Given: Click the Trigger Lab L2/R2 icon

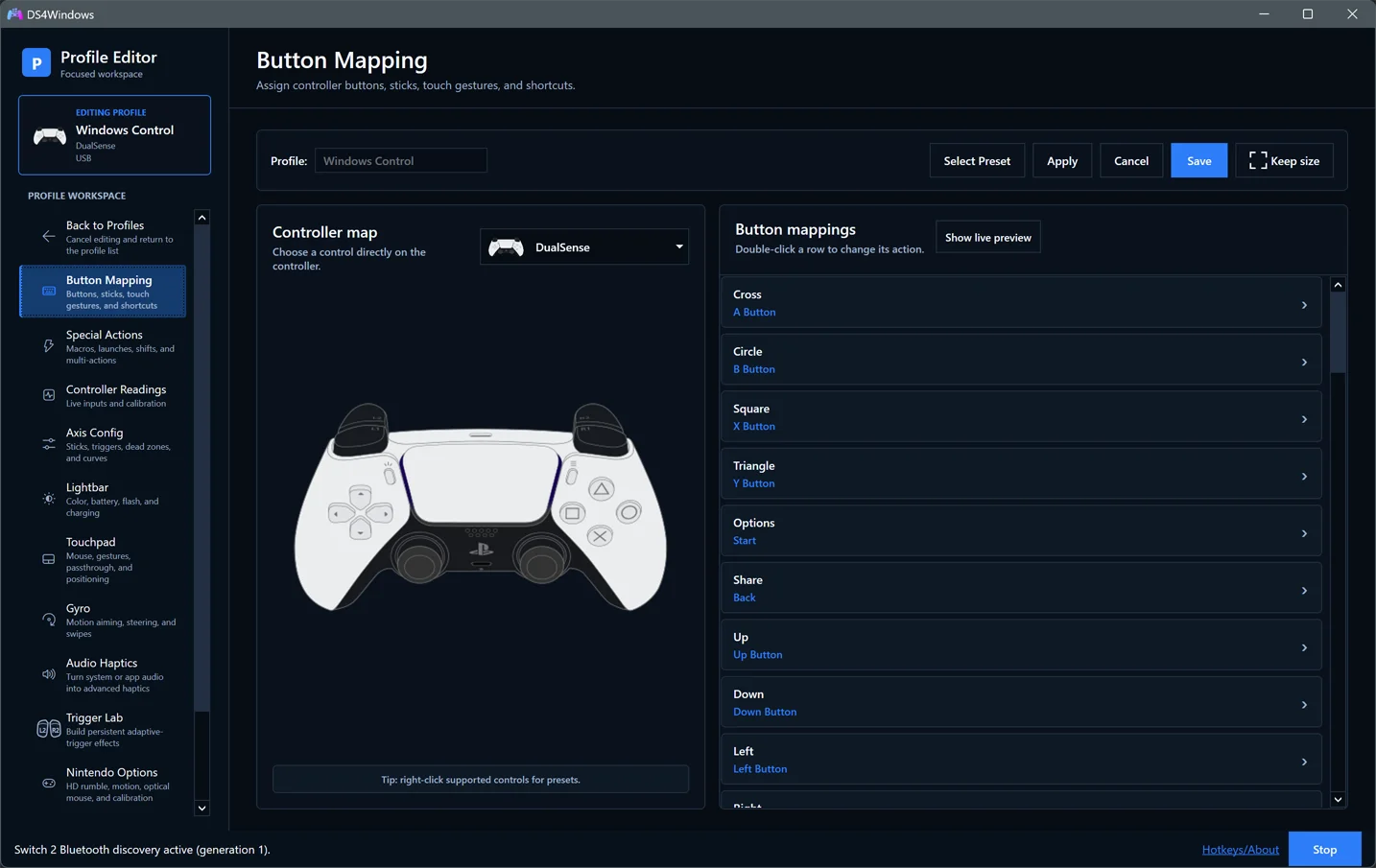Looking at the screenshot, I should click(x=49, y=729).
